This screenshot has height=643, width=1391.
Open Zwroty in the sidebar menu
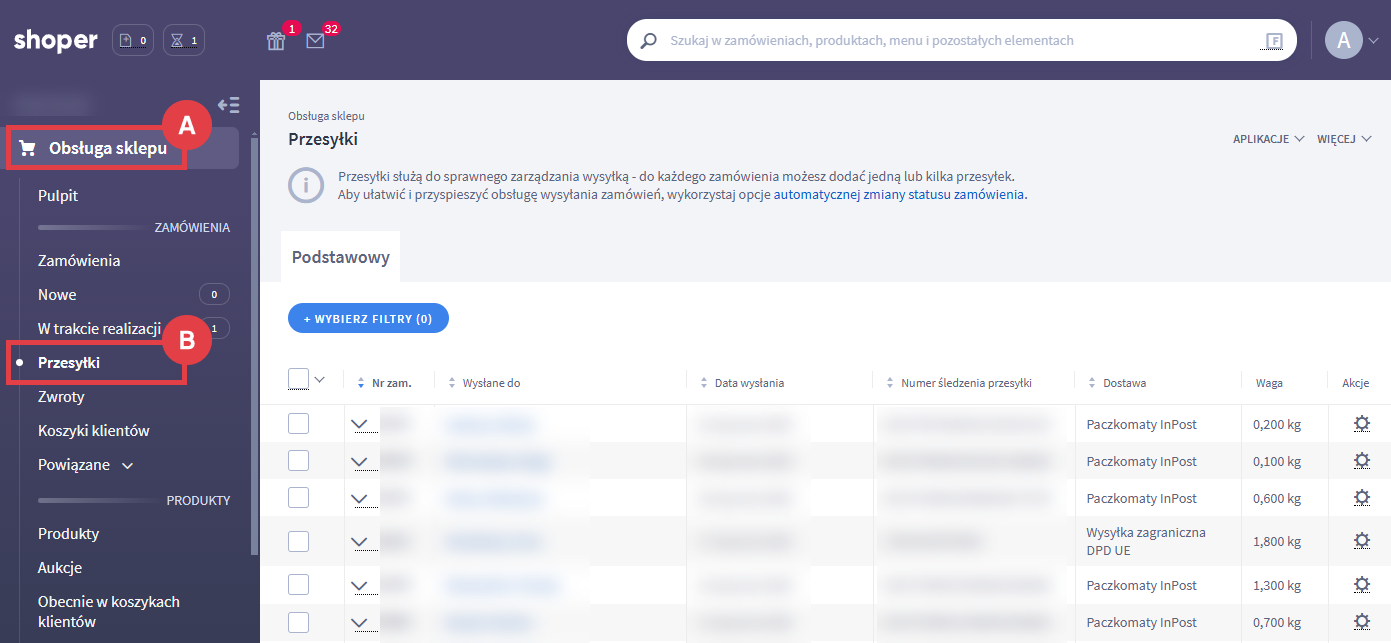point(61,397)
